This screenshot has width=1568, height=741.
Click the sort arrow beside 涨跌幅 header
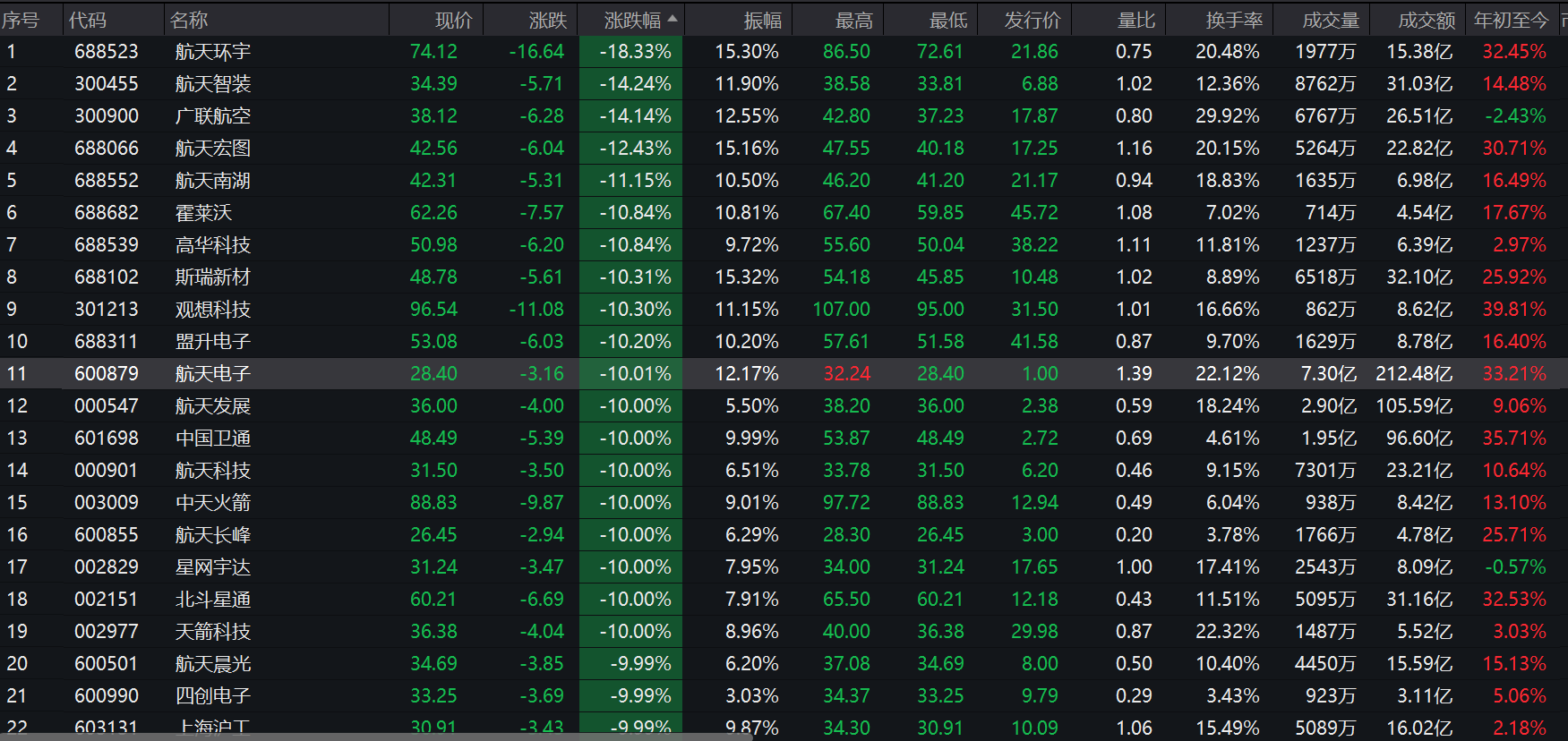[673, 19]
